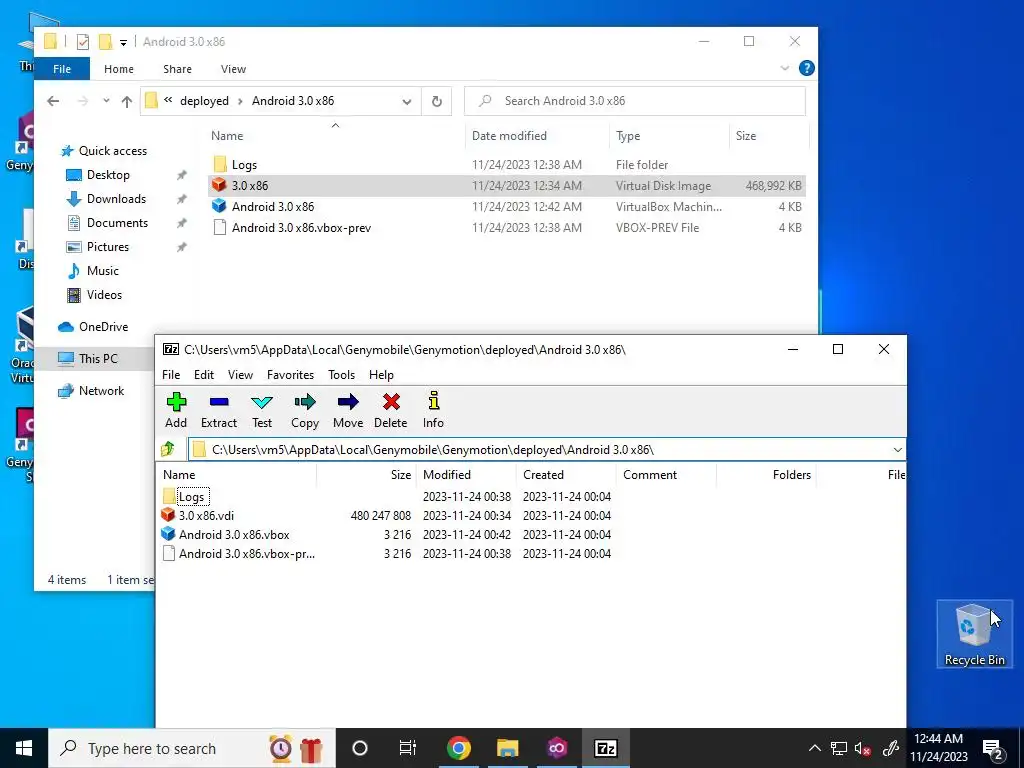The width and height of the screenshot is (1024, 768).
Task: Sort 7-Zip list by Modified column
Action: pyautogui.click(x=447, y=475)
